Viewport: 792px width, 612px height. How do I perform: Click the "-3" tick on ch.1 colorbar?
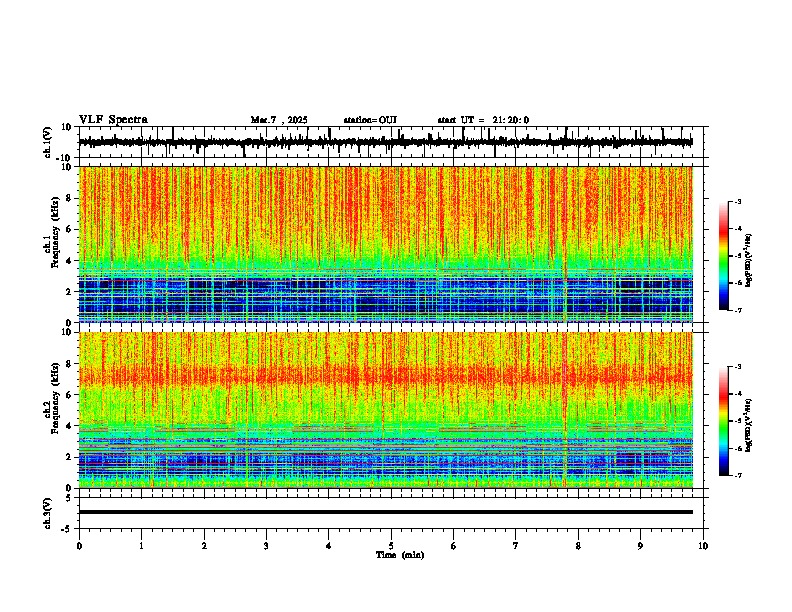pyautogui.click(x=737, y=201)
